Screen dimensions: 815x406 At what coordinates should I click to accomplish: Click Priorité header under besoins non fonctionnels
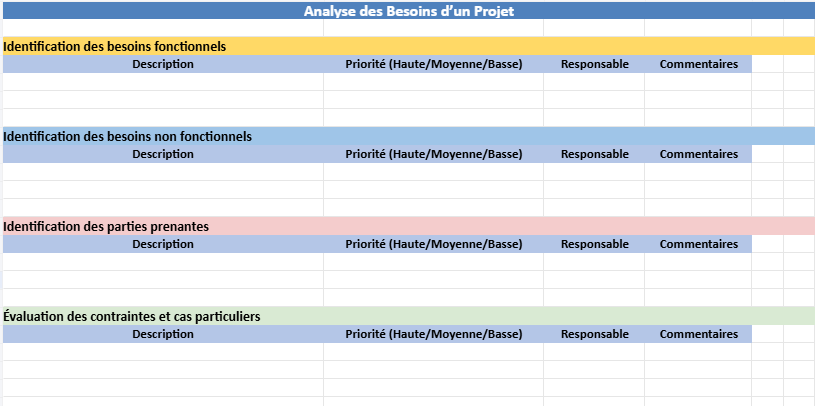coord(433,154)
